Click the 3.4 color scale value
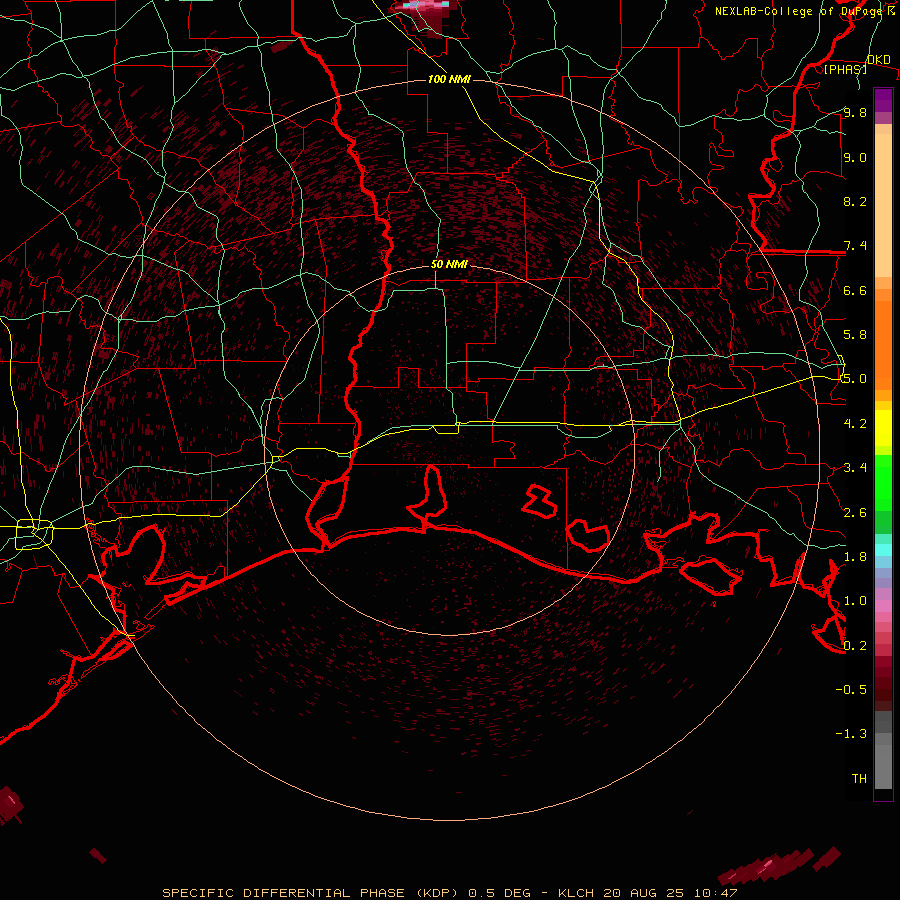 pyautogui.click(x=855, y=468)
